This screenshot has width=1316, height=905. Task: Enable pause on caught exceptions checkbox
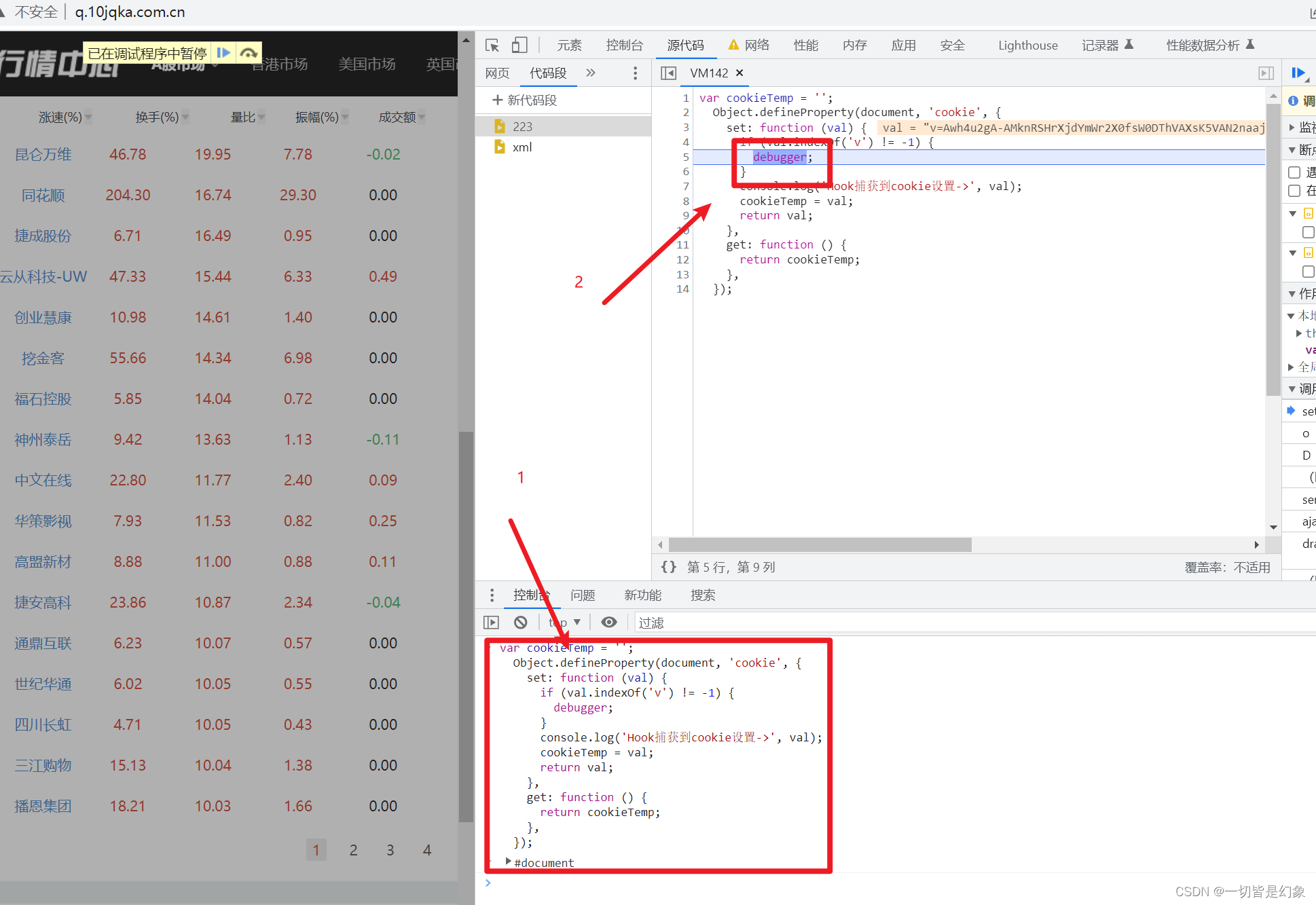(1294, 191)
